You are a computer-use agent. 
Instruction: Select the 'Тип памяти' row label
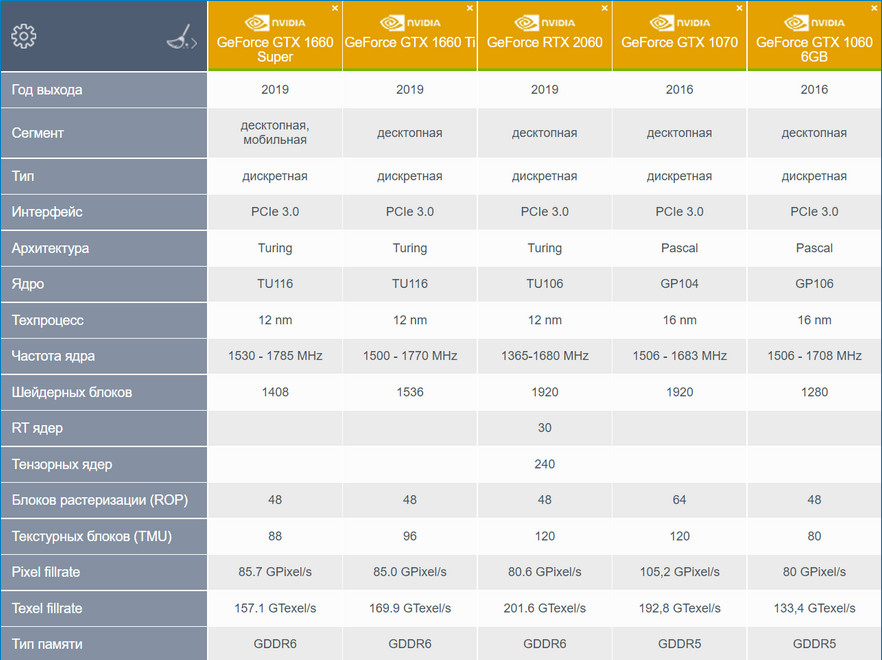tap(47, 644)
